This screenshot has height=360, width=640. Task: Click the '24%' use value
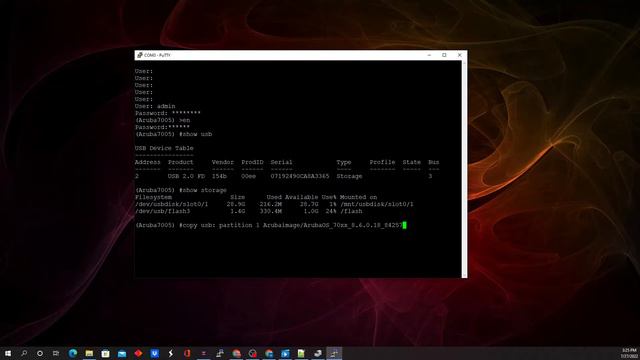click(331, 211)
